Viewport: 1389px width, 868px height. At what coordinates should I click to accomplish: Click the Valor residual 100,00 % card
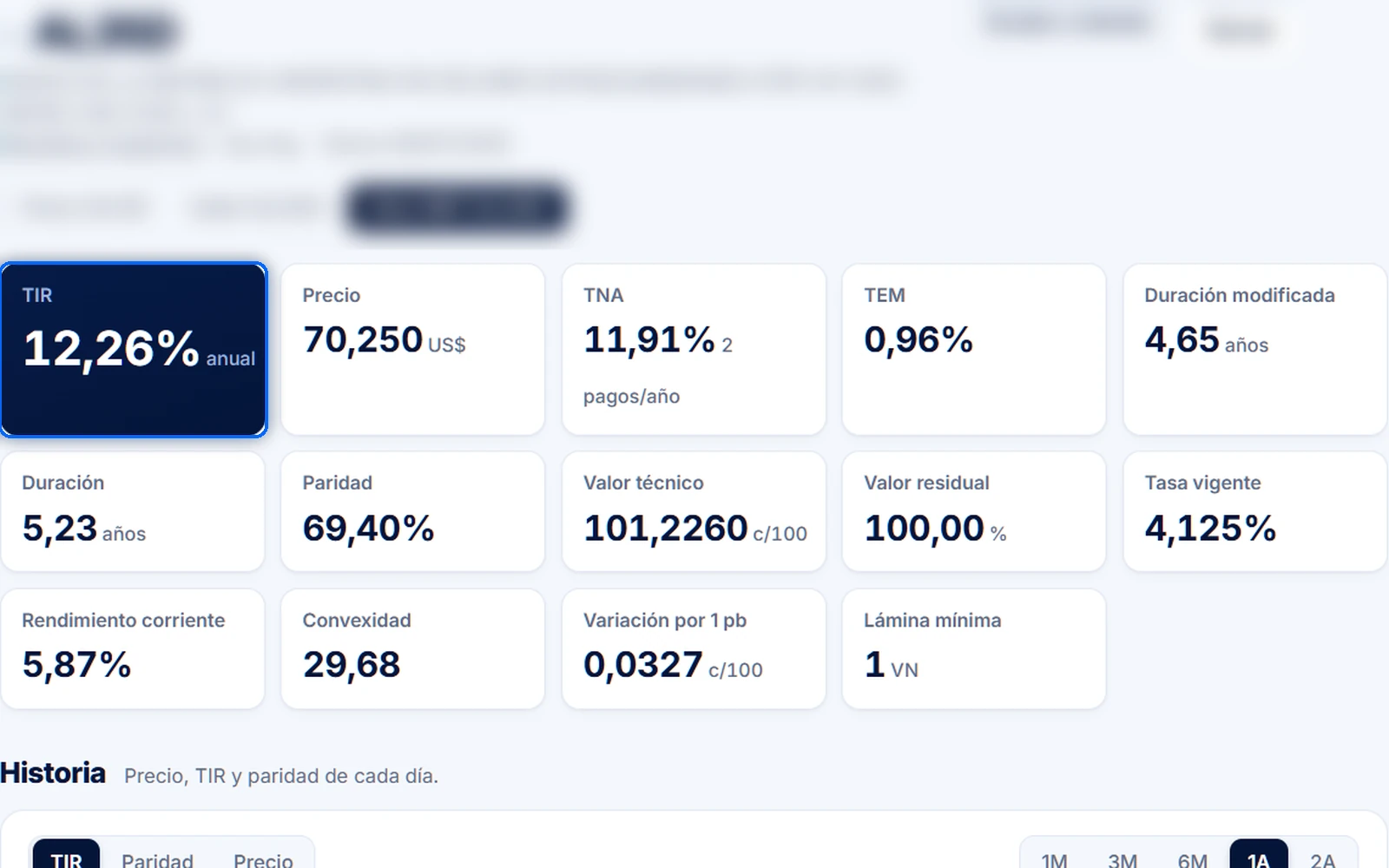tap(974, 511)
